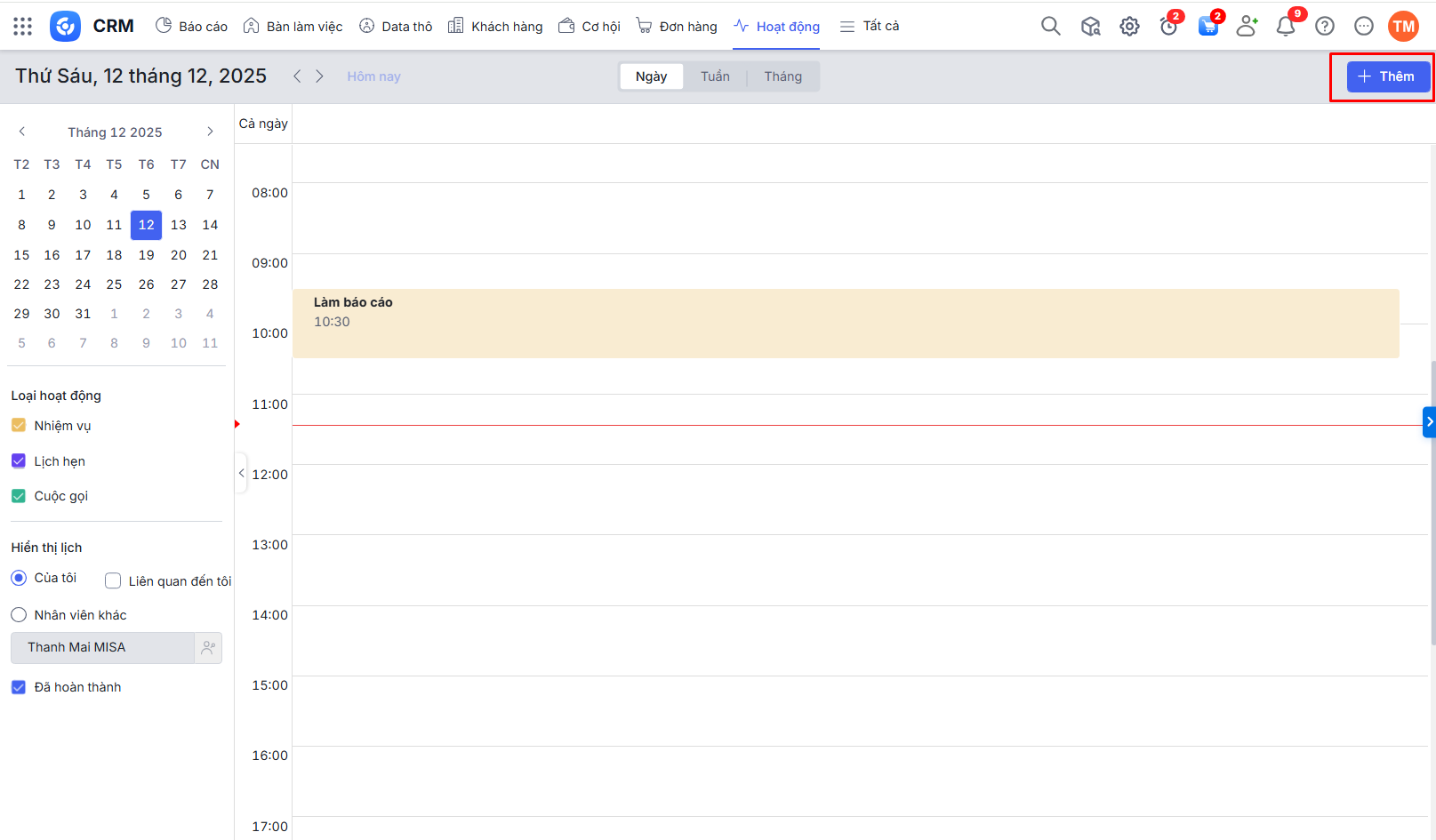This screenshot has width=1436, height=840.
Task: Click the search magnifier icon
Action: [1050, 27]
